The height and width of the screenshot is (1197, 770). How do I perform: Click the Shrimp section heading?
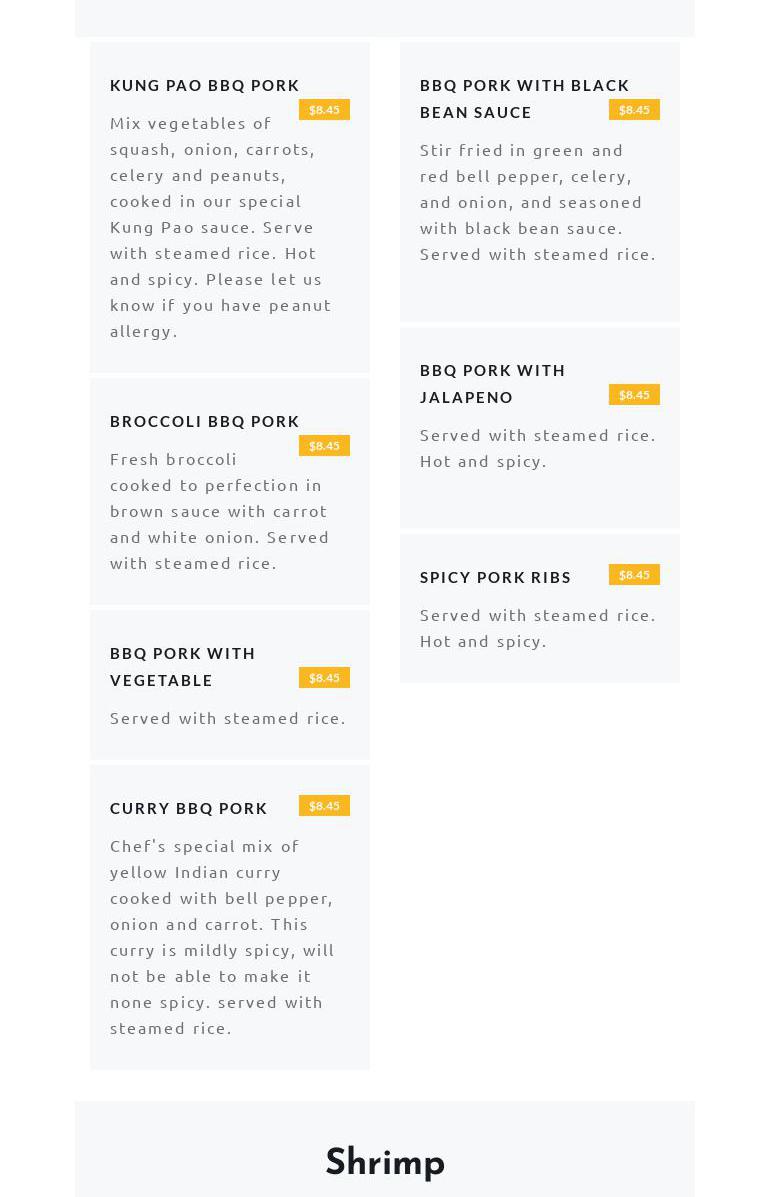tap(385, 1162)
